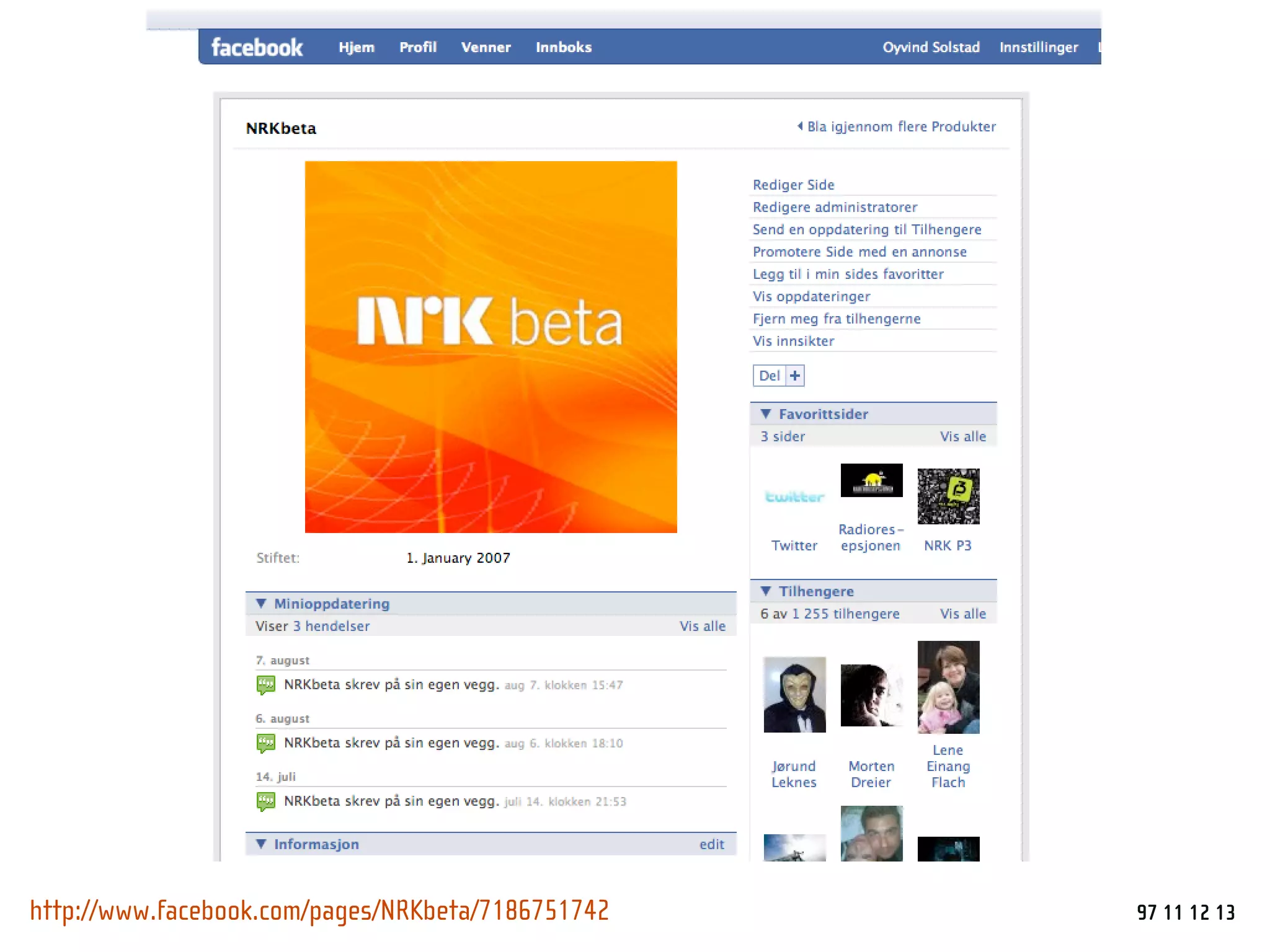This screenshot has height=952, width=1270.
Task: Collapse the Minioppdatering section triangle
Action: pyautogui.click(x=261, y=603)
